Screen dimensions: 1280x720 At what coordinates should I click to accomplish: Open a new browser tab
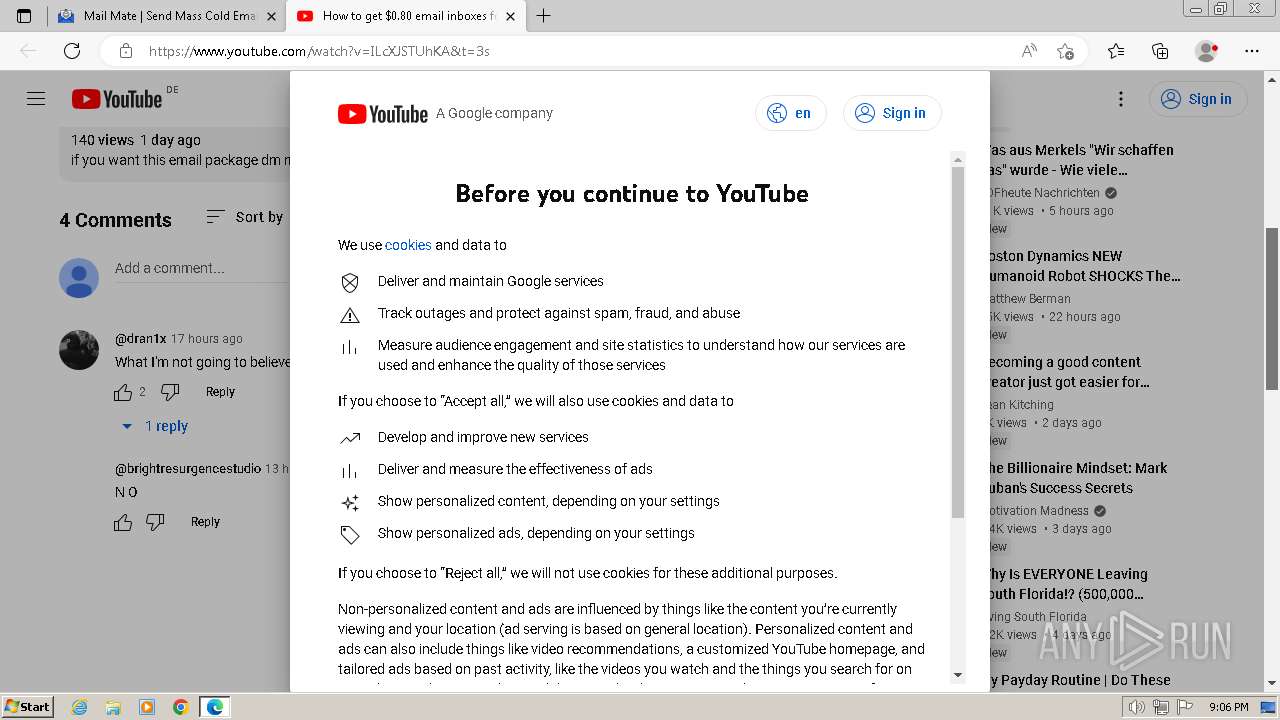pyautogui.click(x=543, y=16)
